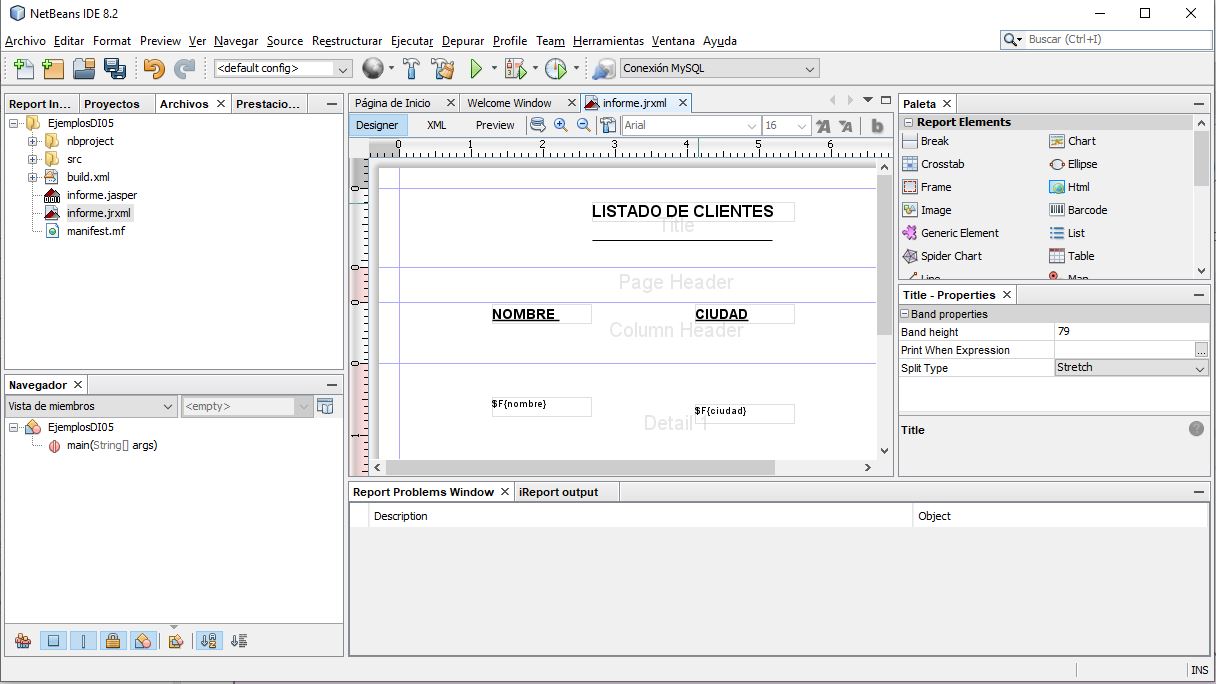Viewport: 1216px width, 684px height.
Task: Open the Reestructurar menu
Action: coord(347,41)
